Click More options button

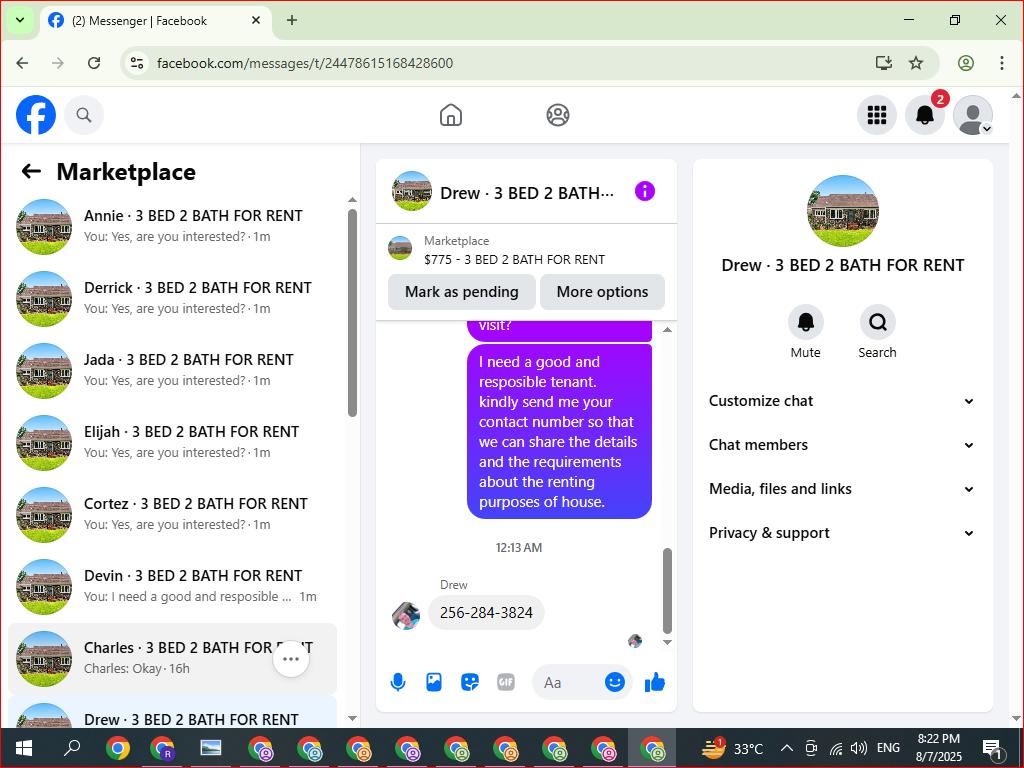pos(602,292)
